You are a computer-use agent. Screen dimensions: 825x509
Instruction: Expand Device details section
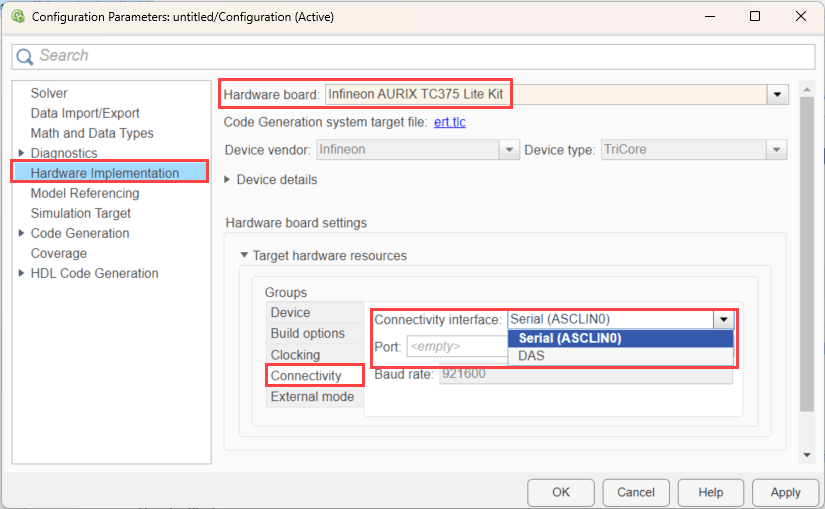(x=228, y=180)
